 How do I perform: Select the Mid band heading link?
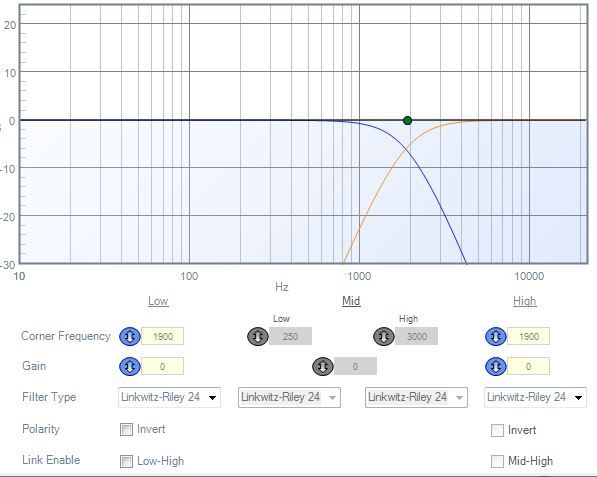coord(351,301)
